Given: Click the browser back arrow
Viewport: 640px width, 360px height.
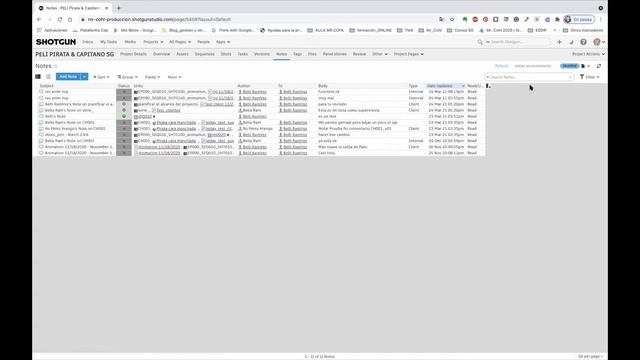Looking at the screenshot, I should click(x=39, y=19).
